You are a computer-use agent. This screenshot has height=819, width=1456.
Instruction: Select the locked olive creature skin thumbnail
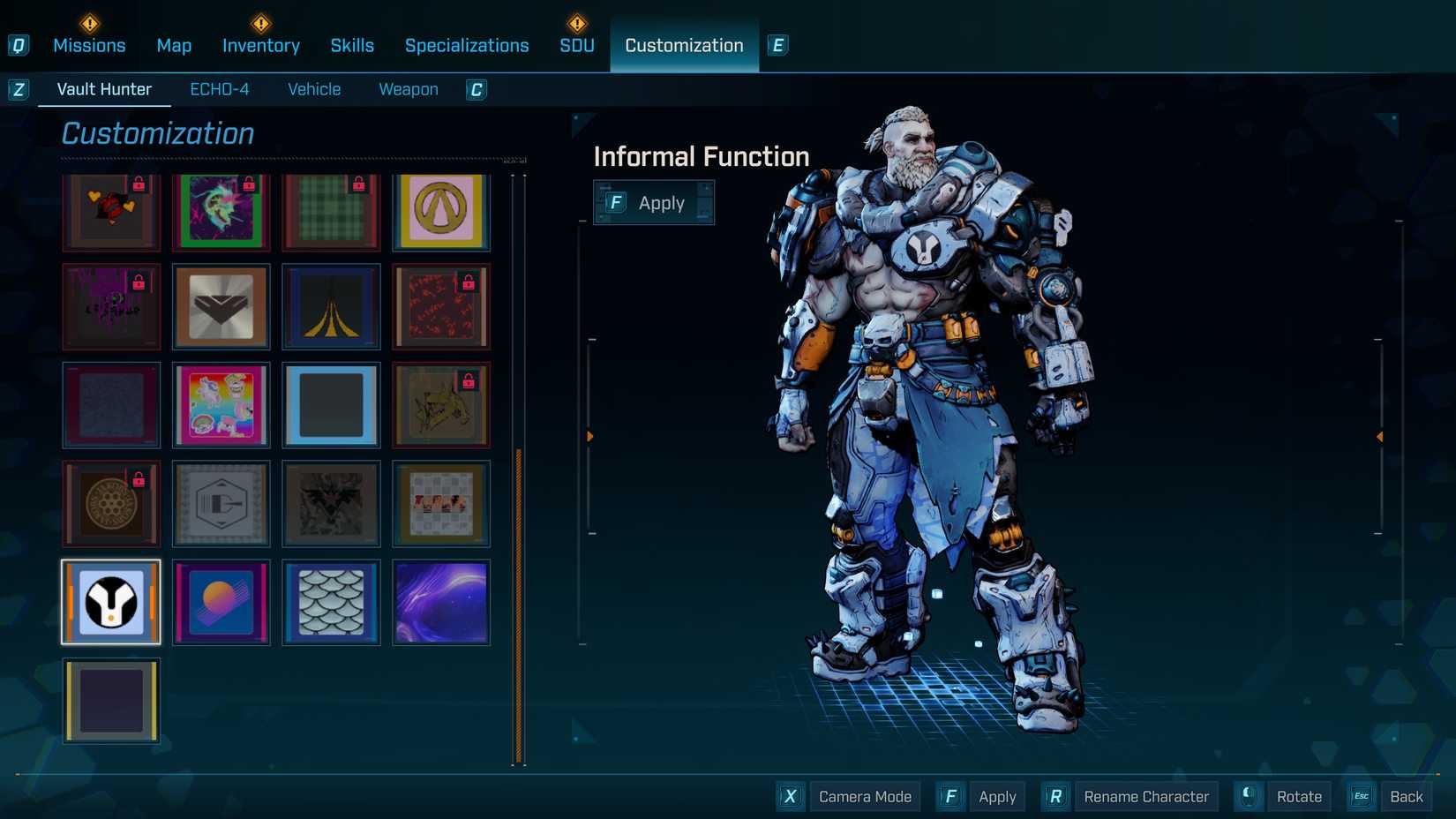point(441,405)
